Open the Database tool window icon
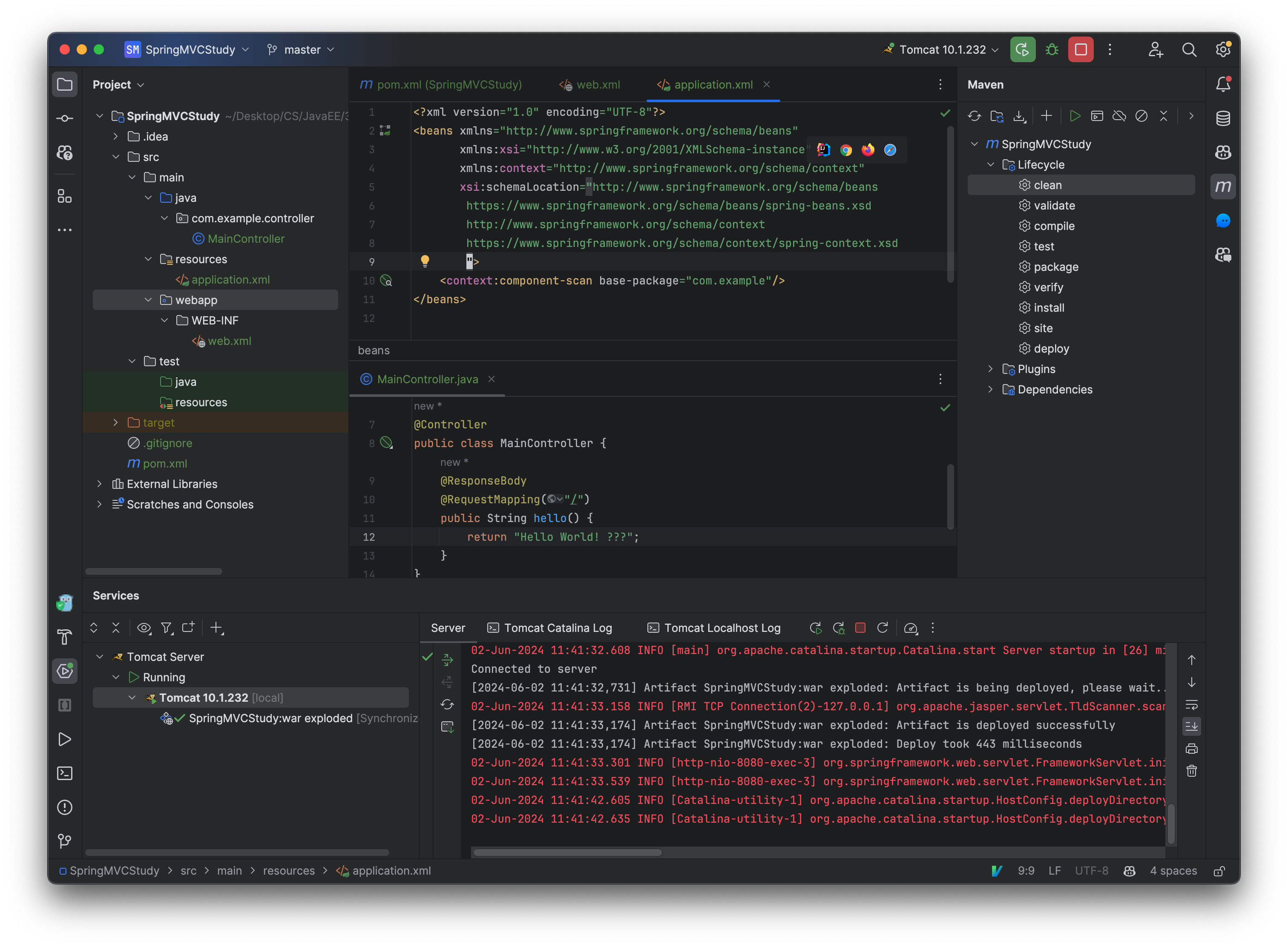The width and height of the screenshot is (1288, 947). tap(1223, 119)
